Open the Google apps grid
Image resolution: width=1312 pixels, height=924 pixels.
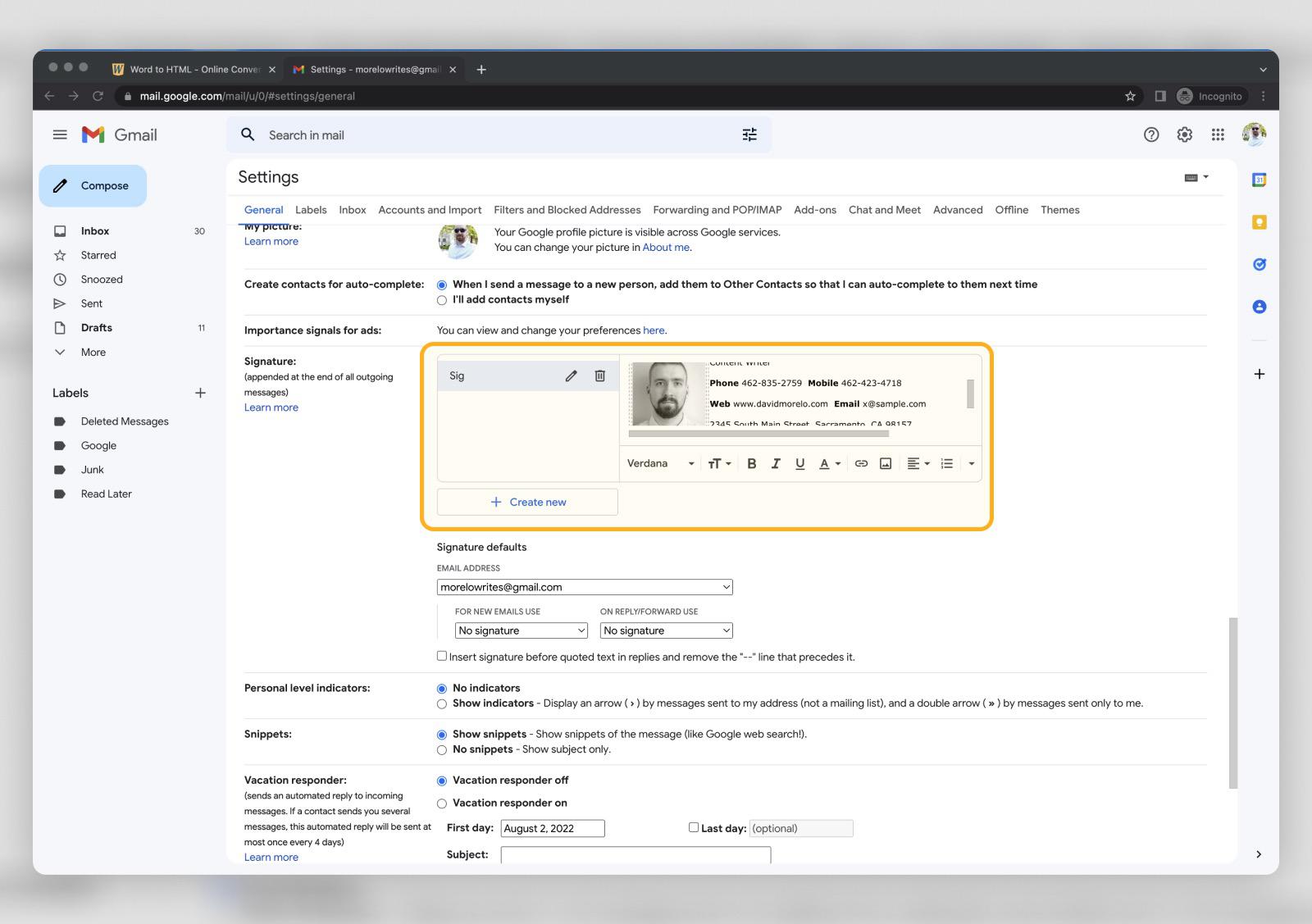[1218, 134]
